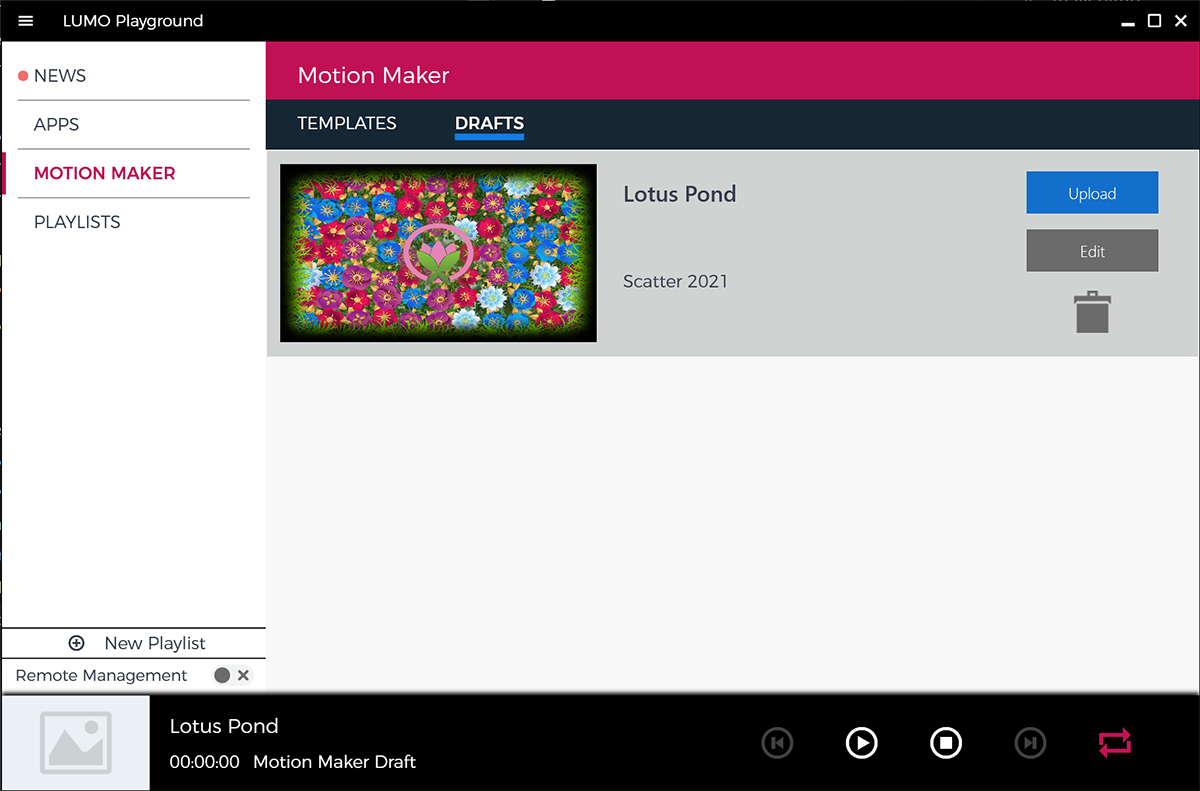Image resolution: width=1200 pixels, height=791 pixels.
Task: Open the hamburger menu
Action: [26, 21]
